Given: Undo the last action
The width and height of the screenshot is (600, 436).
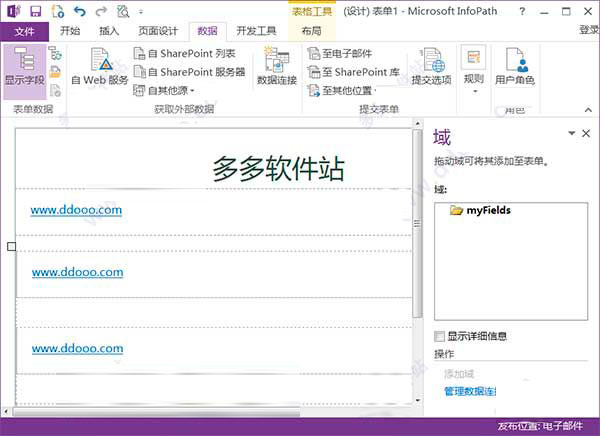Looking at the screenshot, I should pos(80,11).
